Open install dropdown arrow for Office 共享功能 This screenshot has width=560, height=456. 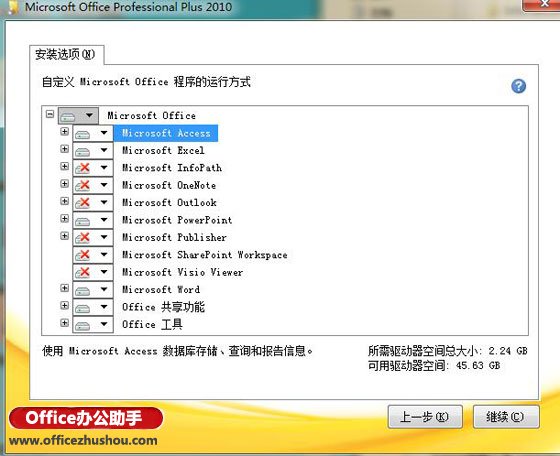(104, 307)
